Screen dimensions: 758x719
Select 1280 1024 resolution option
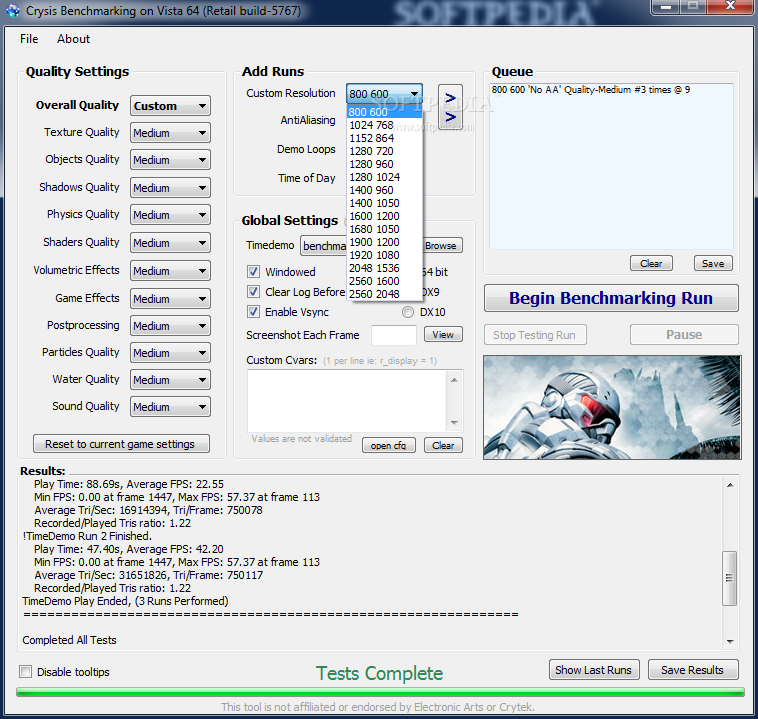click(x=384, y=177)
